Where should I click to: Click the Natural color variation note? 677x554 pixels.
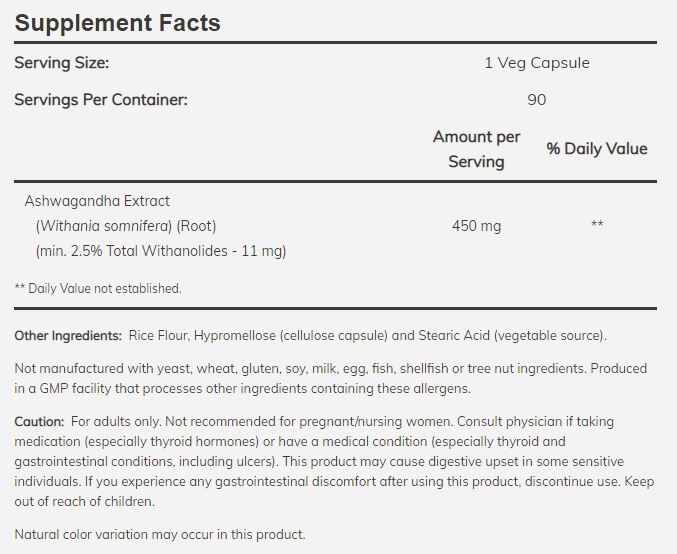coord(160,534)
